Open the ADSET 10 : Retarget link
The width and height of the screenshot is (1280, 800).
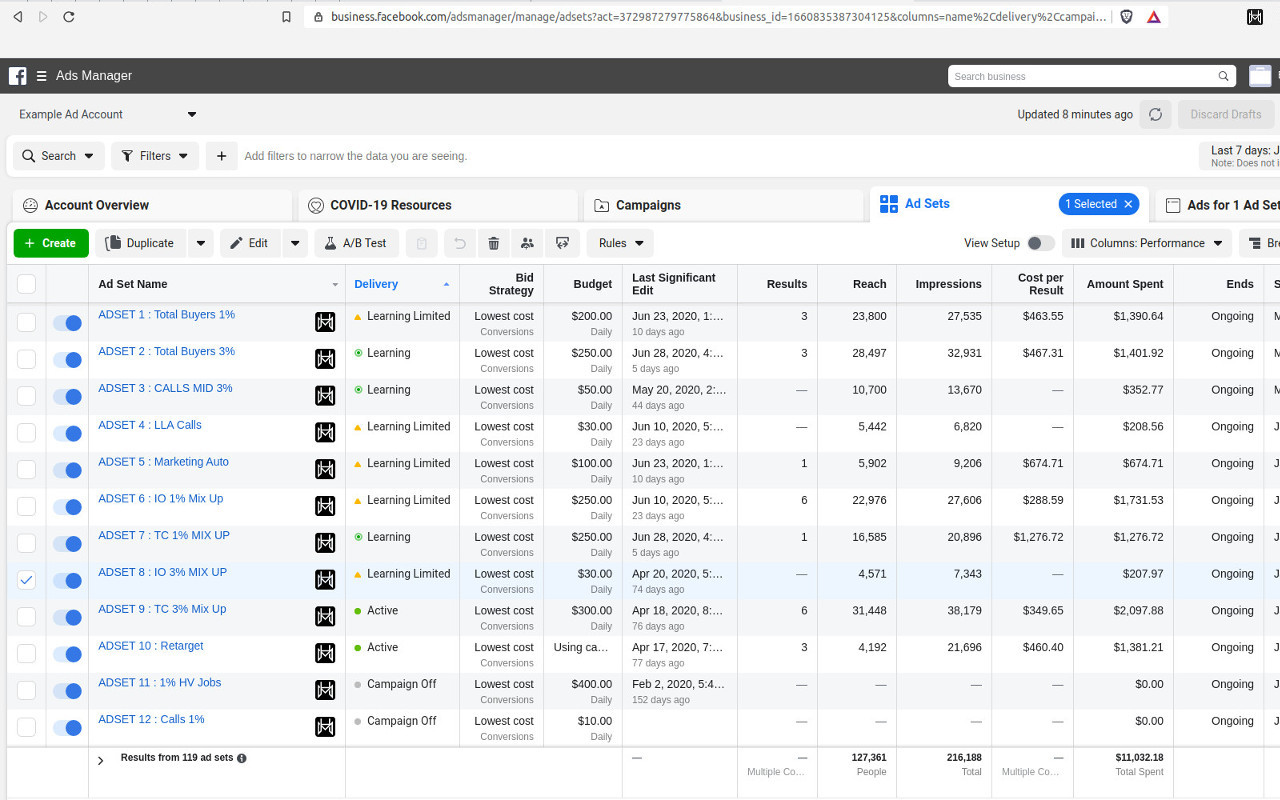(151, 646)
